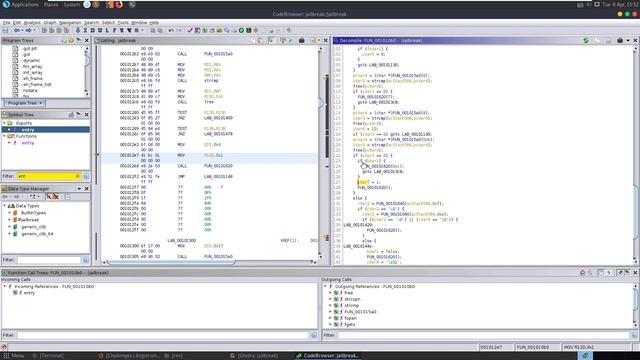Click filter options icon beside Outgoing Calls filter
The image size is (640, 360).
[x=634, y=335]
